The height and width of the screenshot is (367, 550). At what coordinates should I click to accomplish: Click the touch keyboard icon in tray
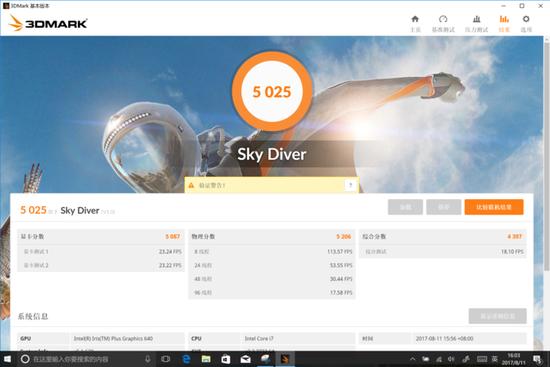tap(482, 359)
